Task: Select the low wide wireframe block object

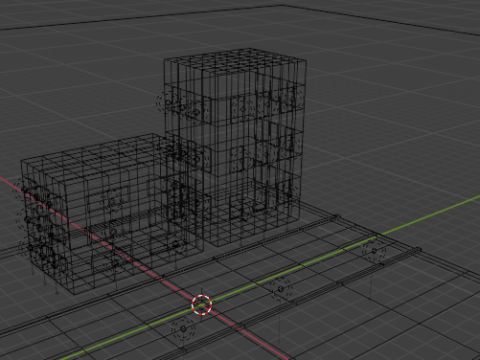Action: pyautogui.click(x=112, y=213)
